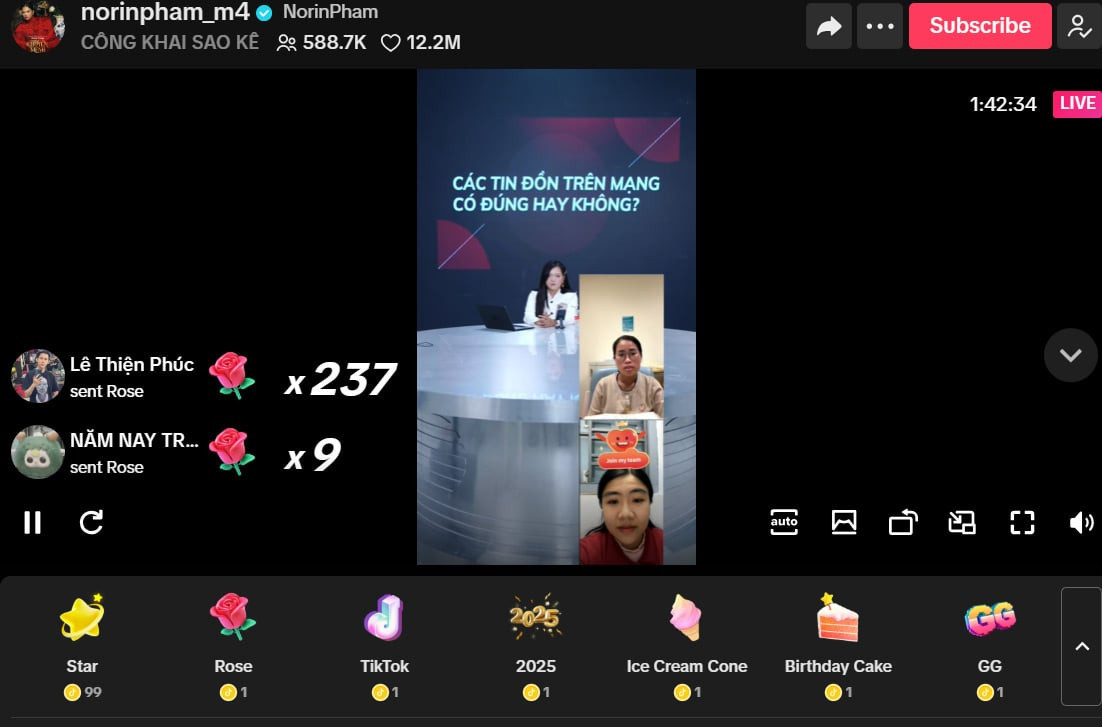
Task: Expand the gift panel with up arrow
Action: (x=1081, y=647)
